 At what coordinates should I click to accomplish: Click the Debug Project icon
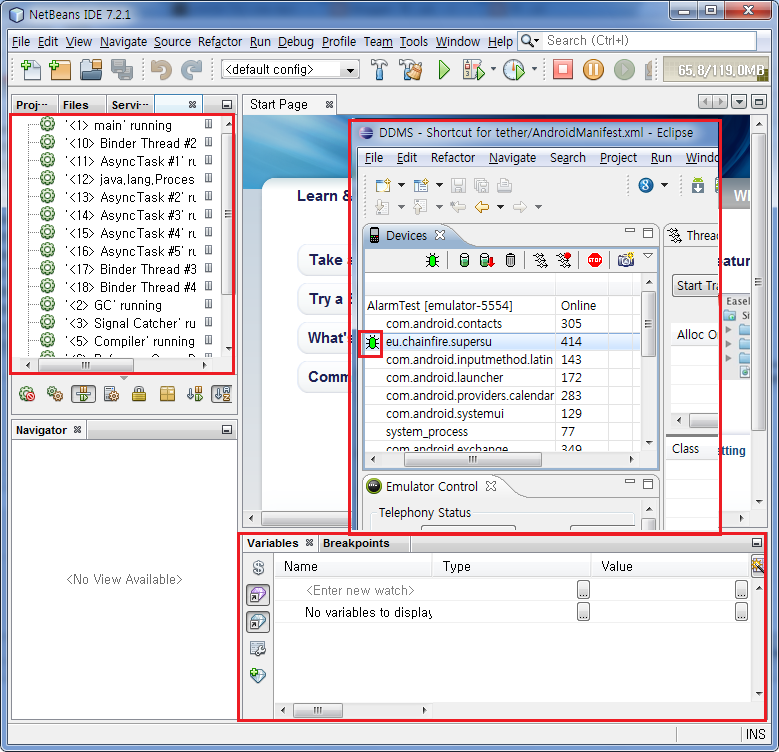click(x=473, y=70)
